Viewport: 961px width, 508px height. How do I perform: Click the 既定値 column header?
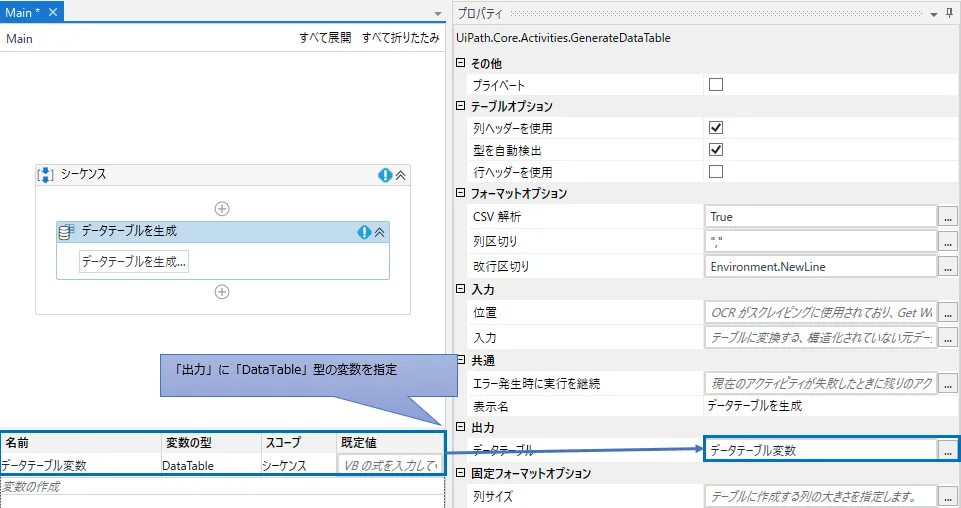pyautogui.click(x=390, y=442)
